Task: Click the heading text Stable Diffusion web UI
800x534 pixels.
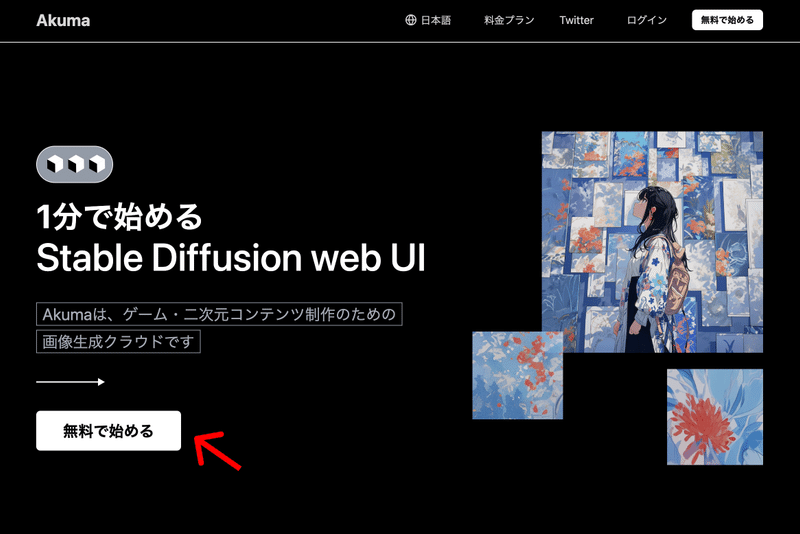Action: click(231, 257)
